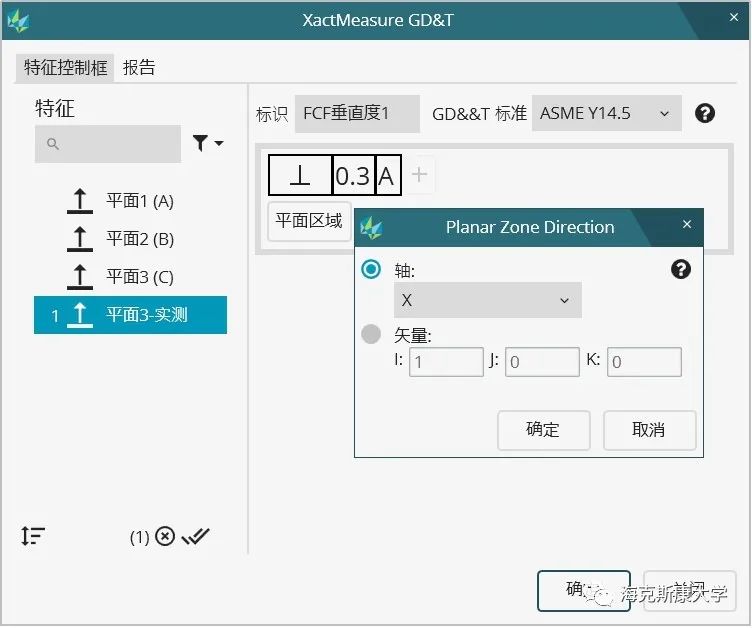
Task: Click the double checkmark select-all icon
Action: point(196,536)
